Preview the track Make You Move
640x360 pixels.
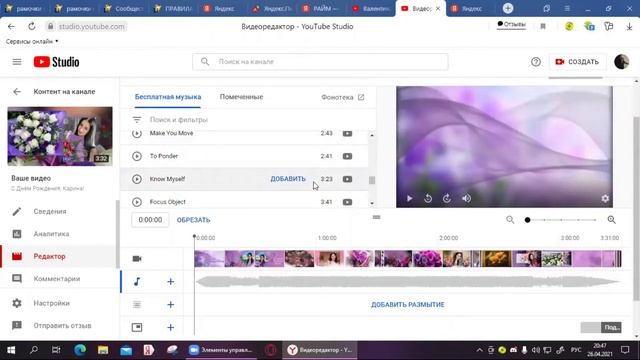point(137,133)
